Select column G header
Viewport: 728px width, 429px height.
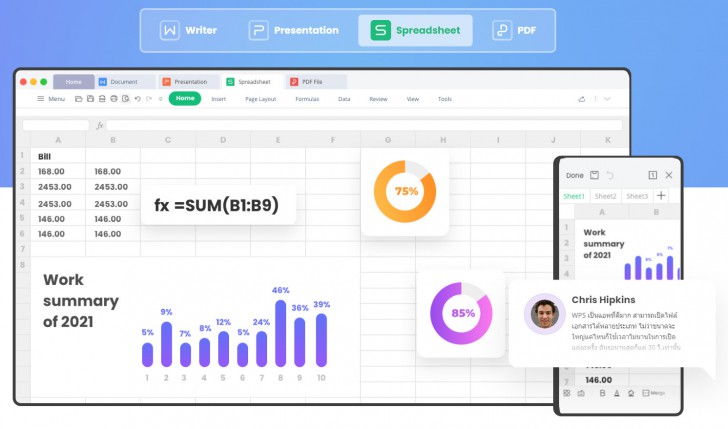tap(388, 140)
